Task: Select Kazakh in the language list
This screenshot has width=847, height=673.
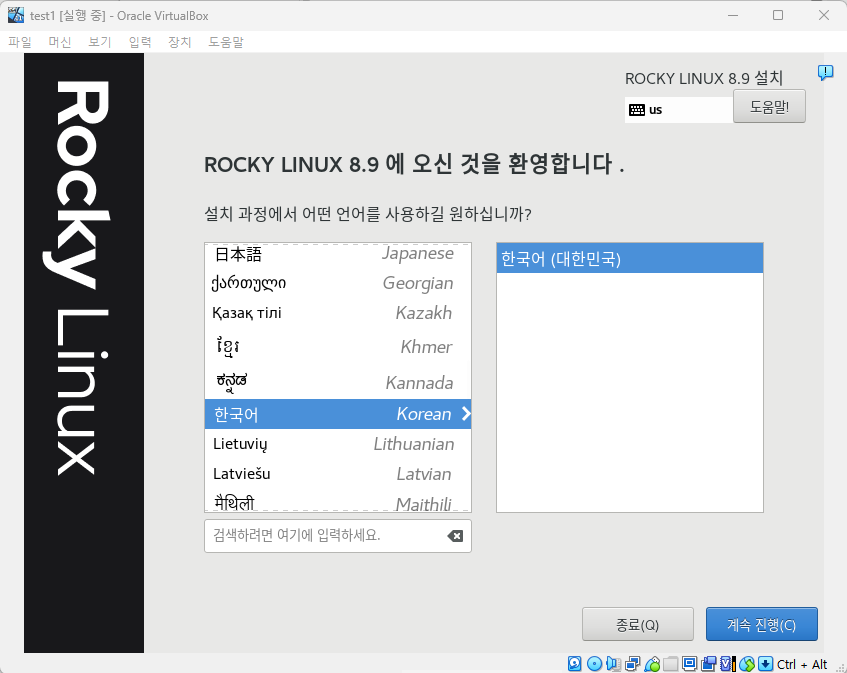Action: tap(338, 313)
